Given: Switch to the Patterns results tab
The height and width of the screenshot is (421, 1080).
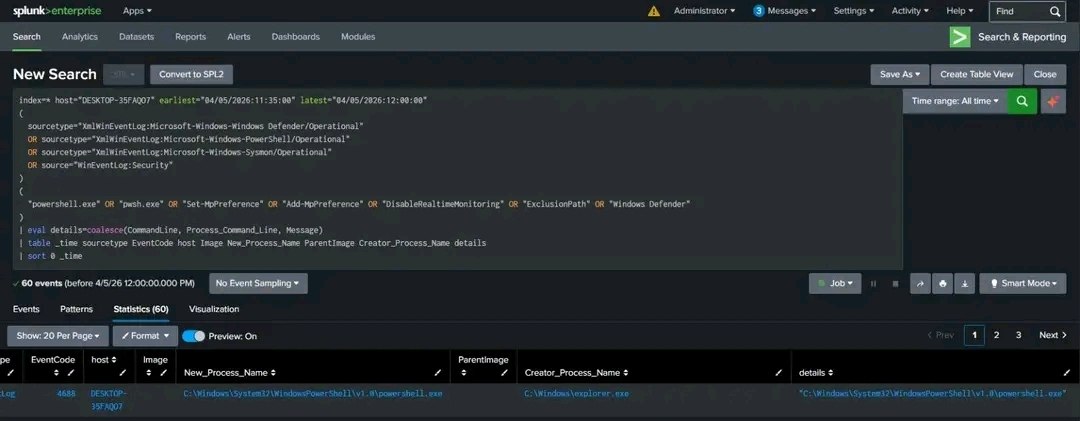Looking at the screenshot, I should 76,309.
